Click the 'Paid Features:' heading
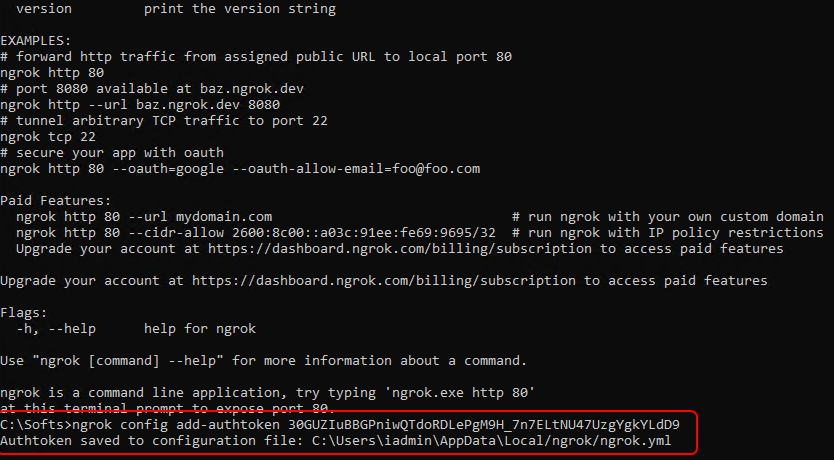 coord(56,200)
